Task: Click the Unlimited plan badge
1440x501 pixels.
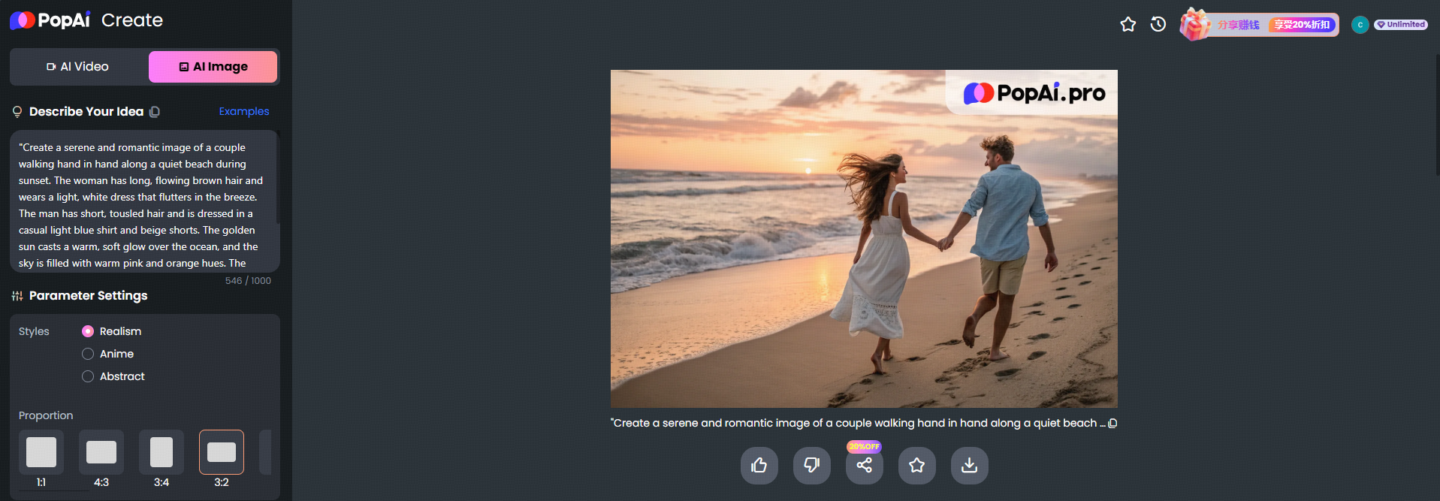Action: click(x=1401, y=25)
